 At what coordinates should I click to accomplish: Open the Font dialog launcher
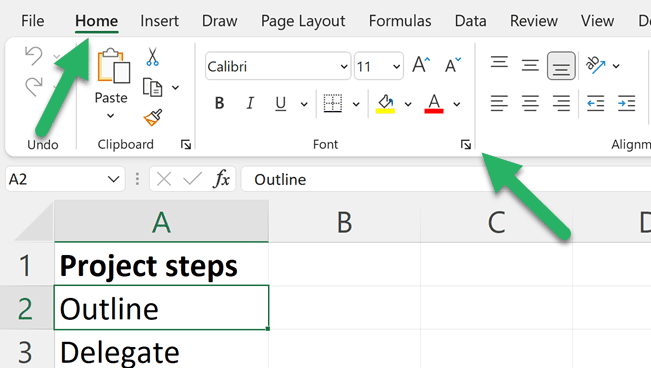coord(465,145)
